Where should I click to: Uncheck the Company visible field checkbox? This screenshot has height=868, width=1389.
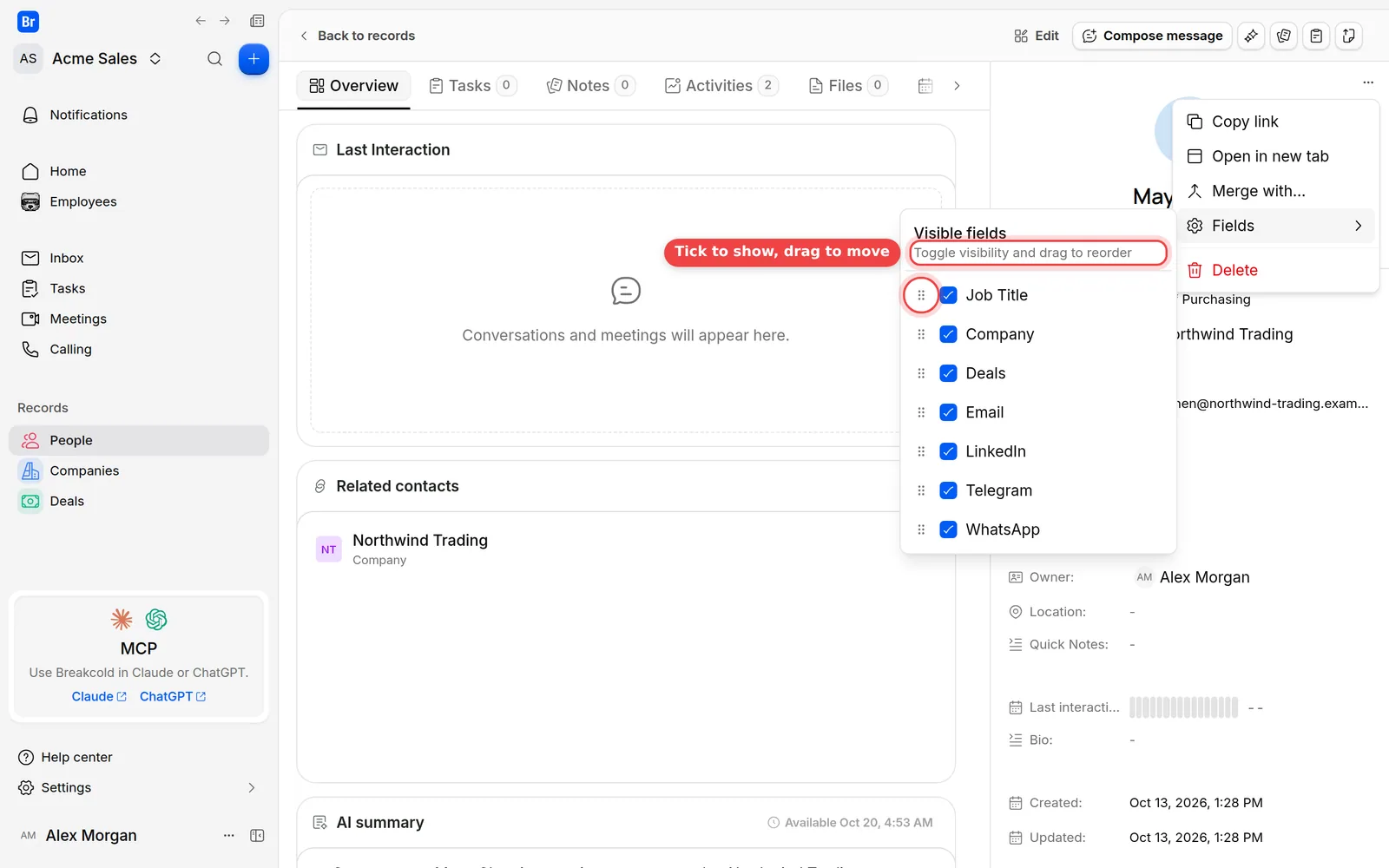949,334
